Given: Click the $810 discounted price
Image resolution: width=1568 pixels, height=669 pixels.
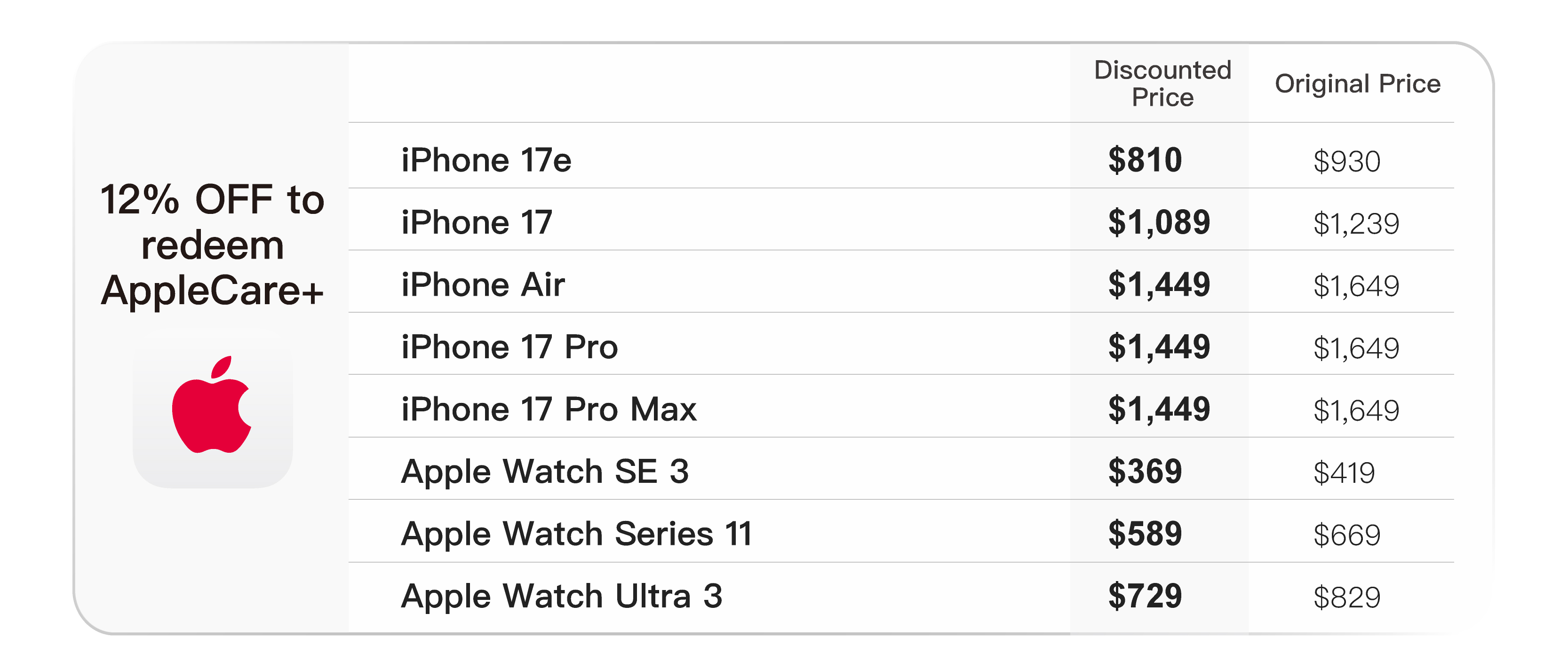Looking at the screenshot, I should coord(1145,160).
